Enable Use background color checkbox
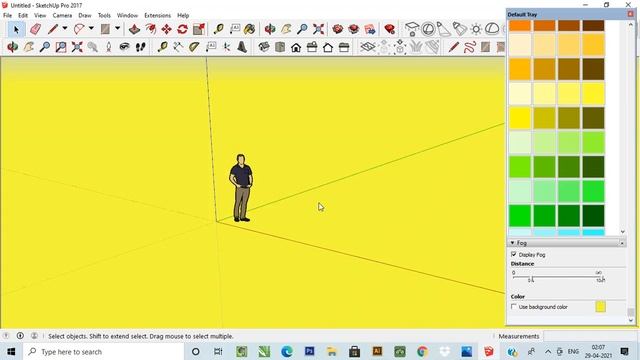 tap(514, 307)
